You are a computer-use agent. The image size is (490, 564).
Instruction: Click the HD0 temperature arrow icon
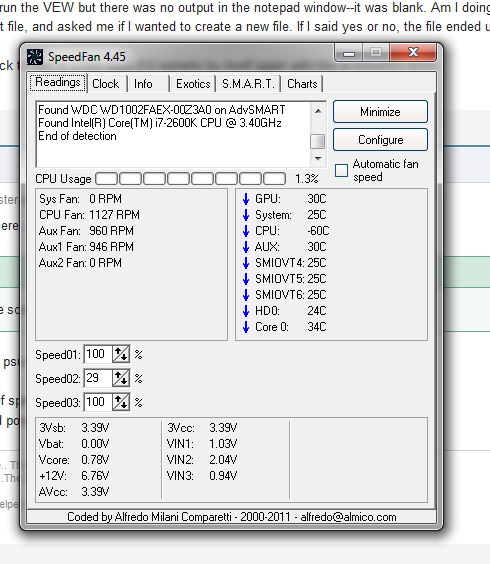coord(246,311)
